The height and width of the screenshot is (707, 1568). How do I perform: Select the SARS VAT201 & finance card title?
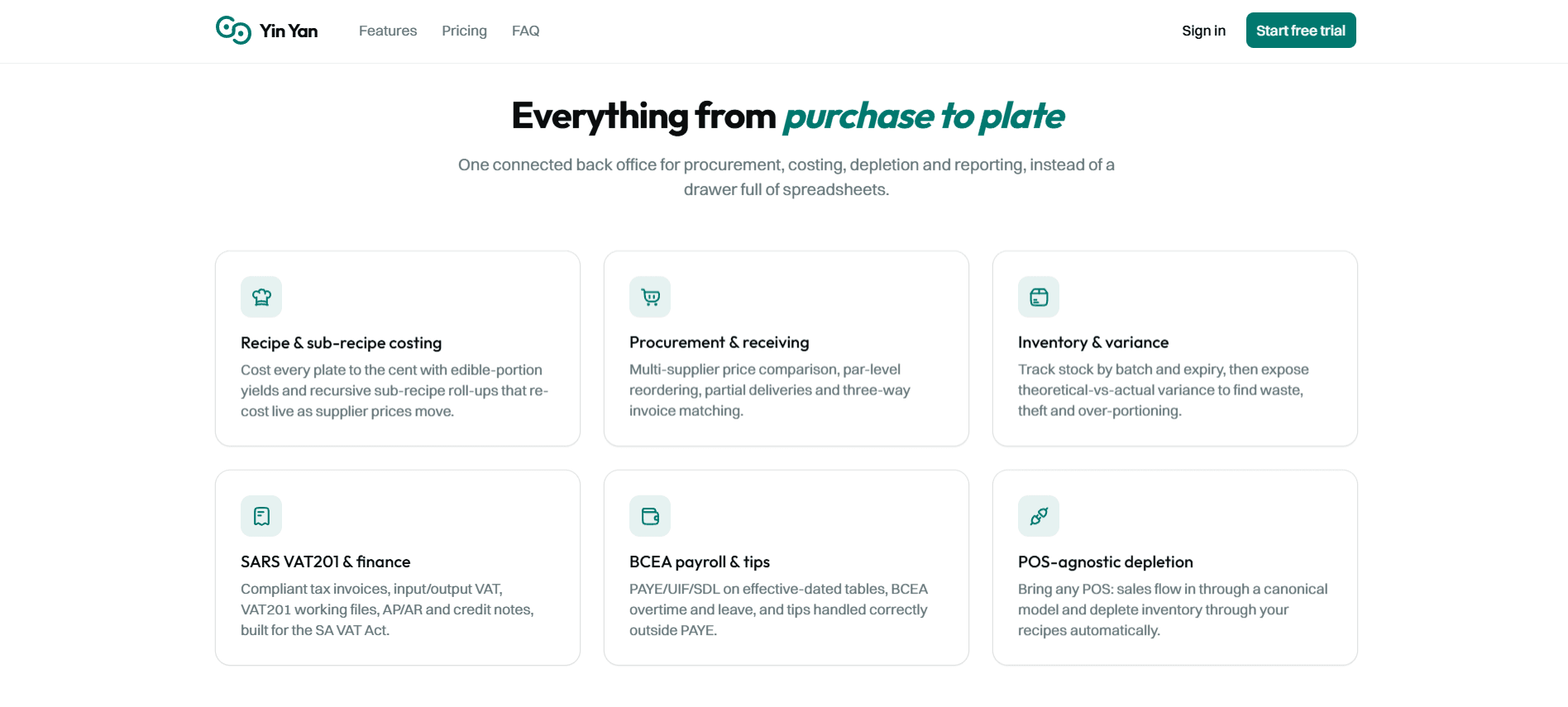pos(326,561)
